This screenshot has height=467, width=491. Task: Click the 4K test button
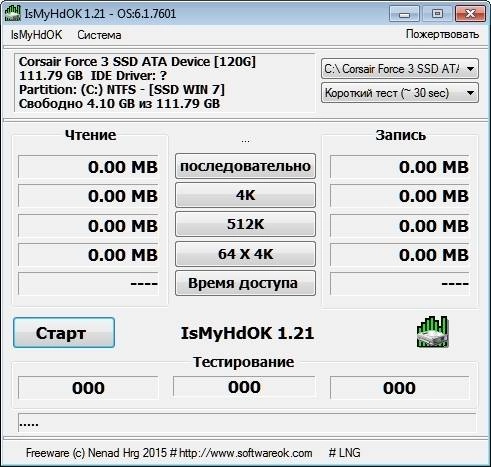tap(245, 195)
